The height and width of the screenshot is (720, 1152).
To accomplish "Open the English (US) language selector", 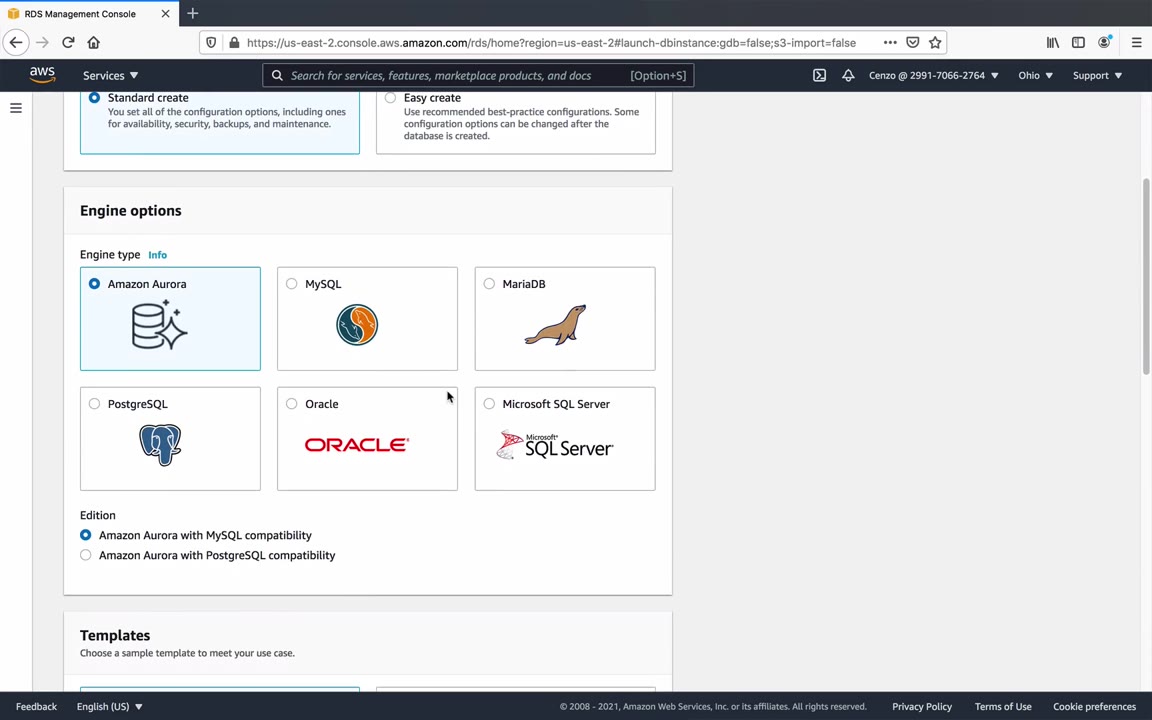I will pyautogui.click(x=109, y=706).
